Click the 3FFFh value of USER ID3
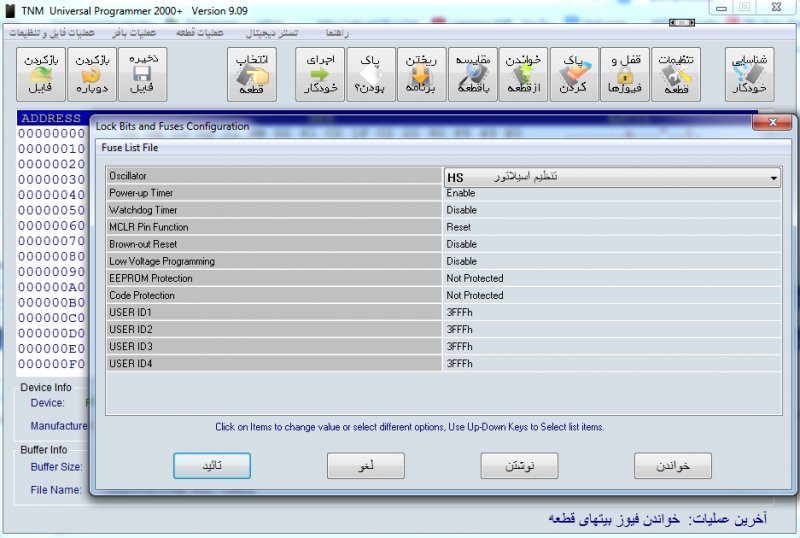Screen dimensions: 800x538 click(460, 347)
